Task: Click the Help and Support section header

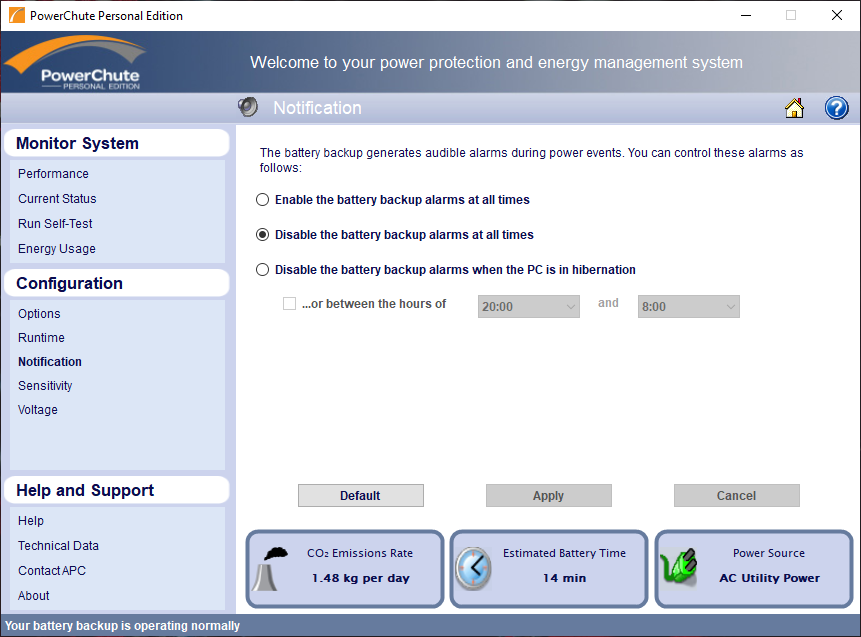Action: pyautogui.click(x=116, y=490)
